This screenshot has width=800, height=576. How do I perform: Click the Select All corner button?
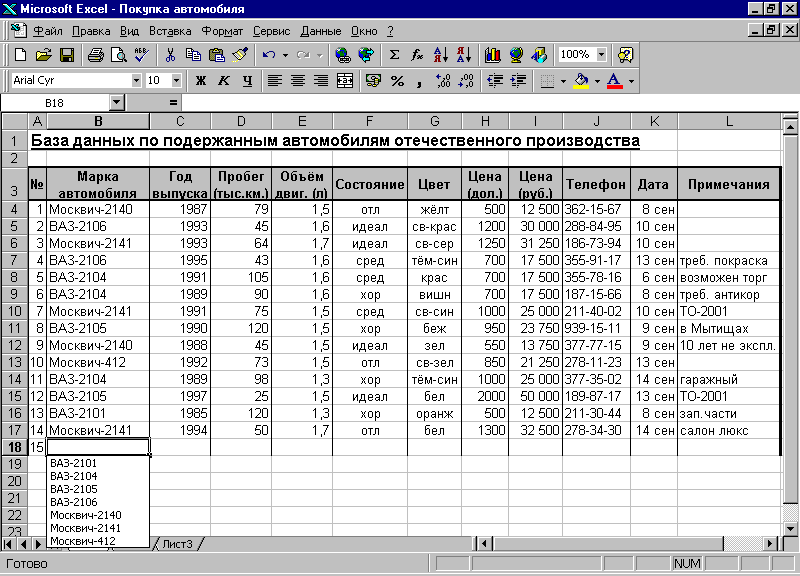point(14,121)
